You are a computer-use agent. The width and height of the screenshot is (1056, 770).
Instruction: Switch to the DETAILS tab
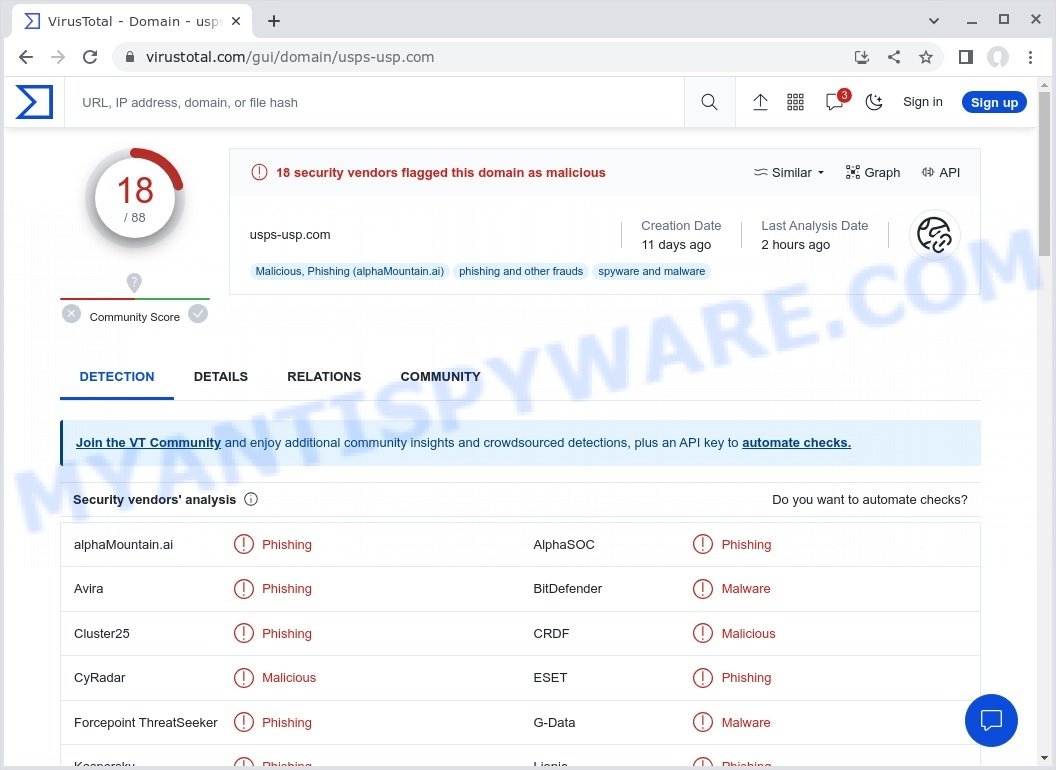221,377
